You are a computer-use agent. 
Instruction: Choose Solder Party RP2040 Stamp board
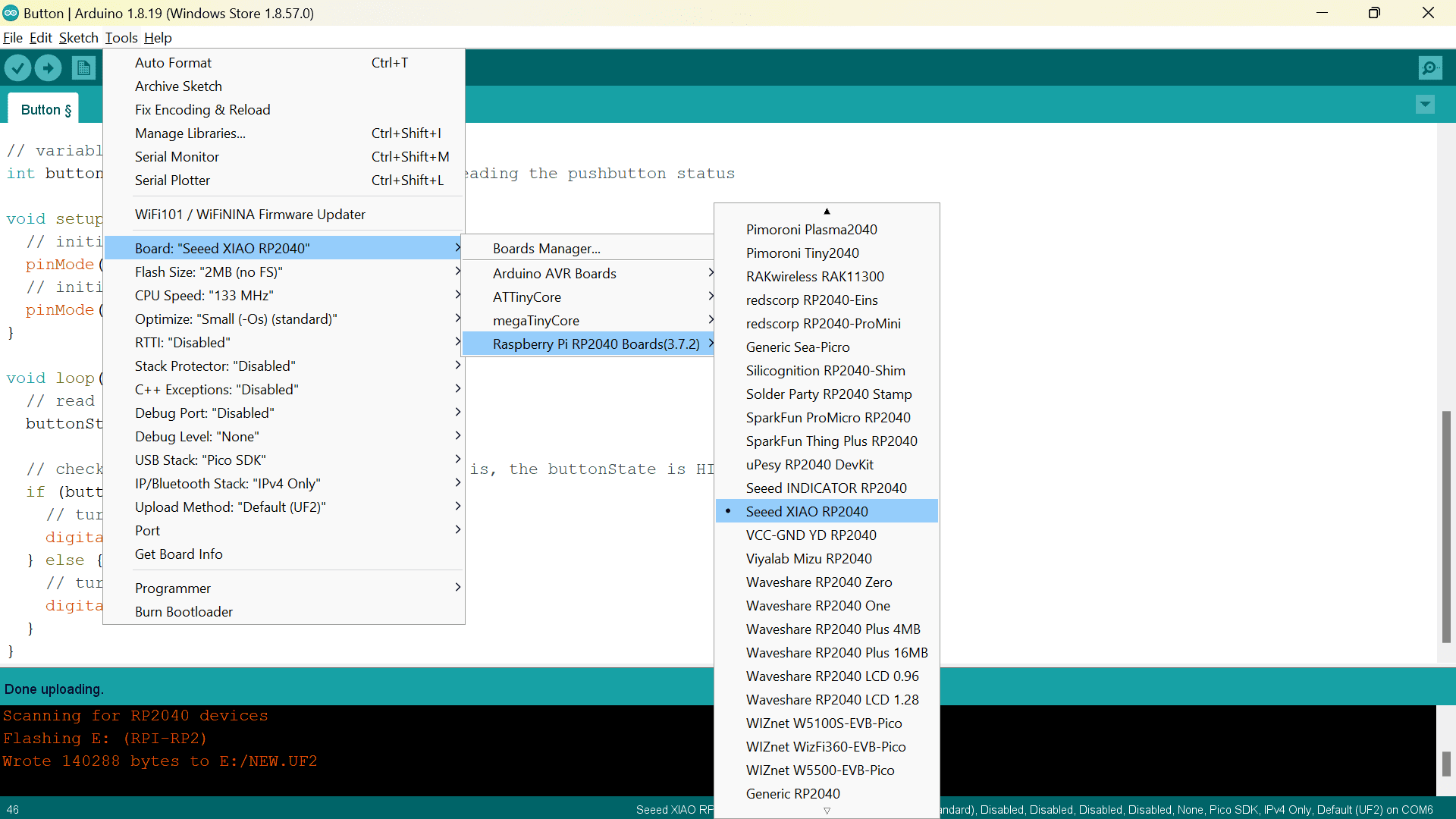[827, 394]
